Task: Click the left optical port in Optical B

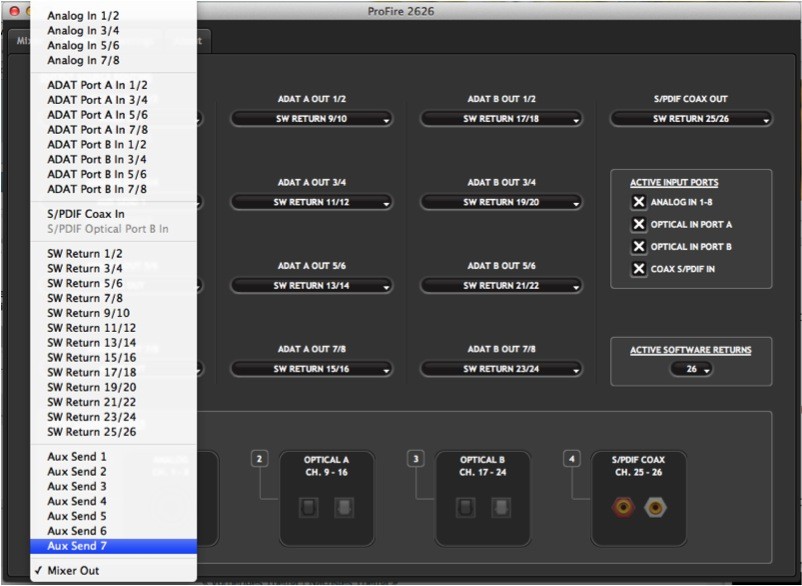Action: coord(465,508)
